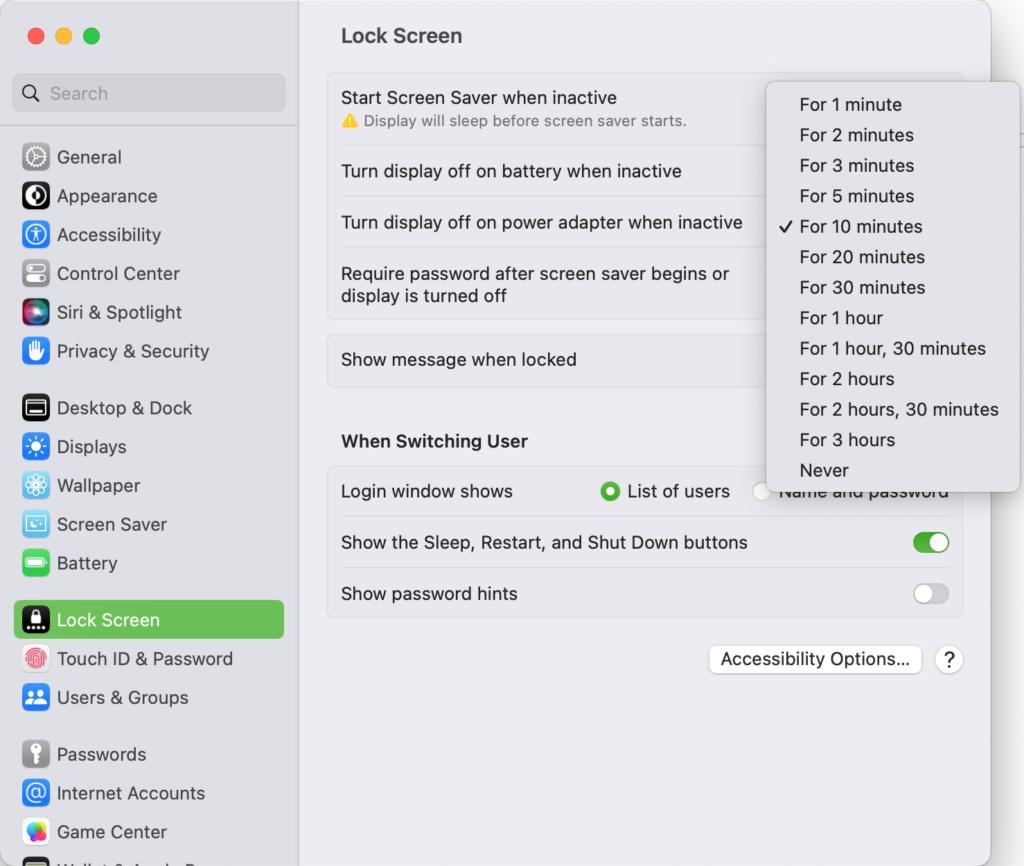Select 'Never' in the inactivity menu
Screen dimensions: 1024x866
tap(824, 470)
